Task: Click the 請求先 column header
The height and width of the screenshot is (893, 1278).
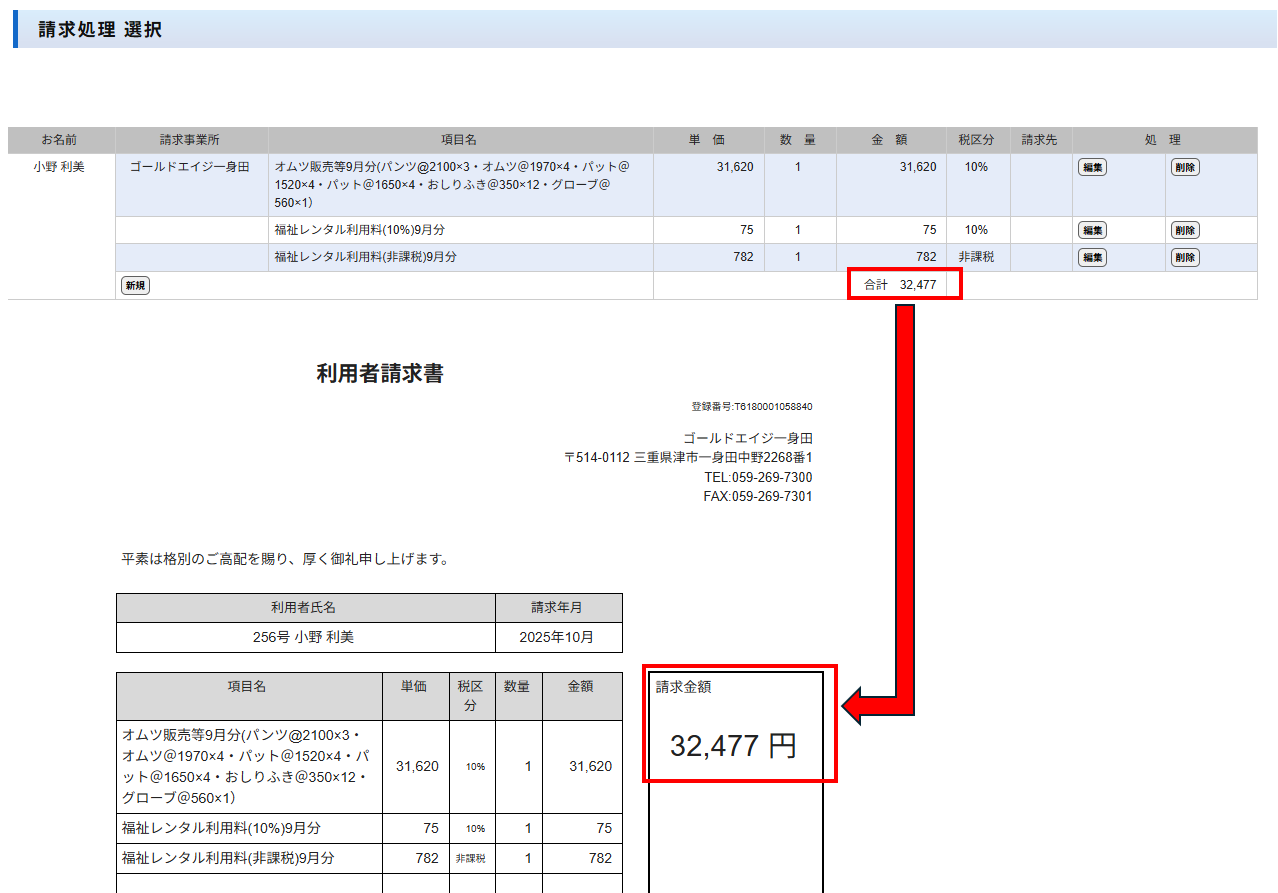Action: [1039, 140]
